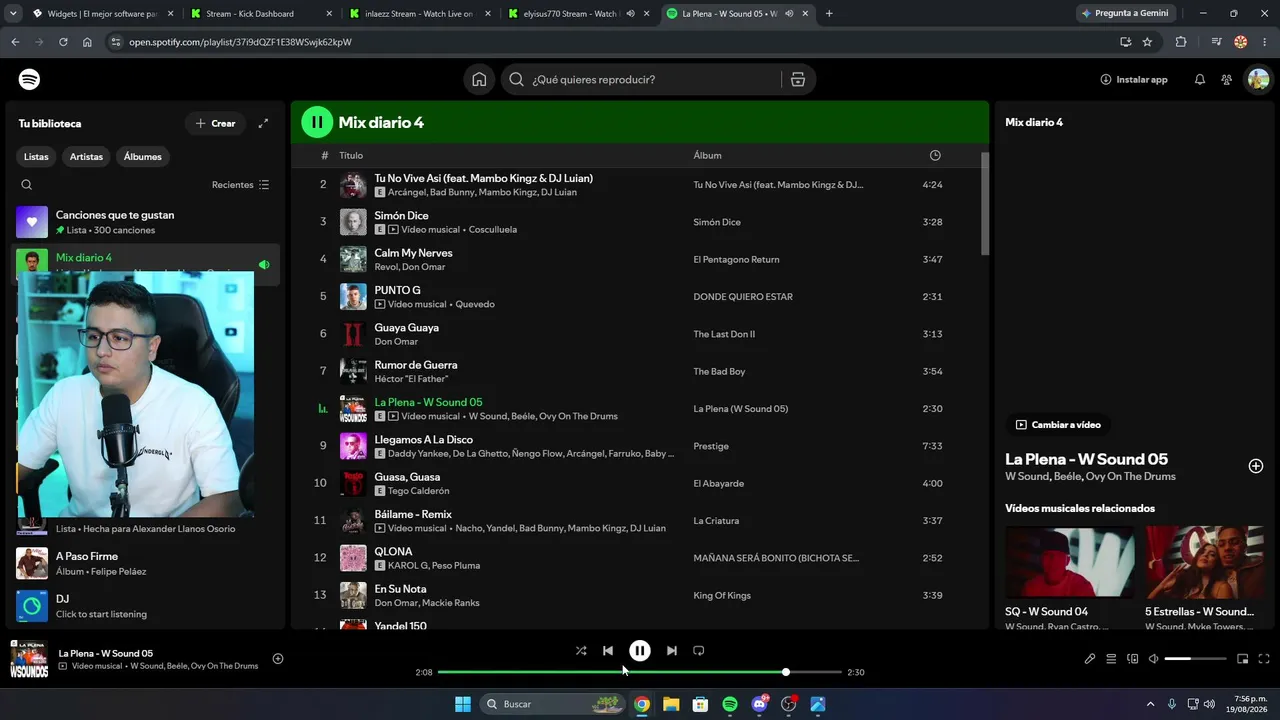Expand Tu biblioteca to full view
This screenshot has width=1280, height=720.
click(263, 123)
